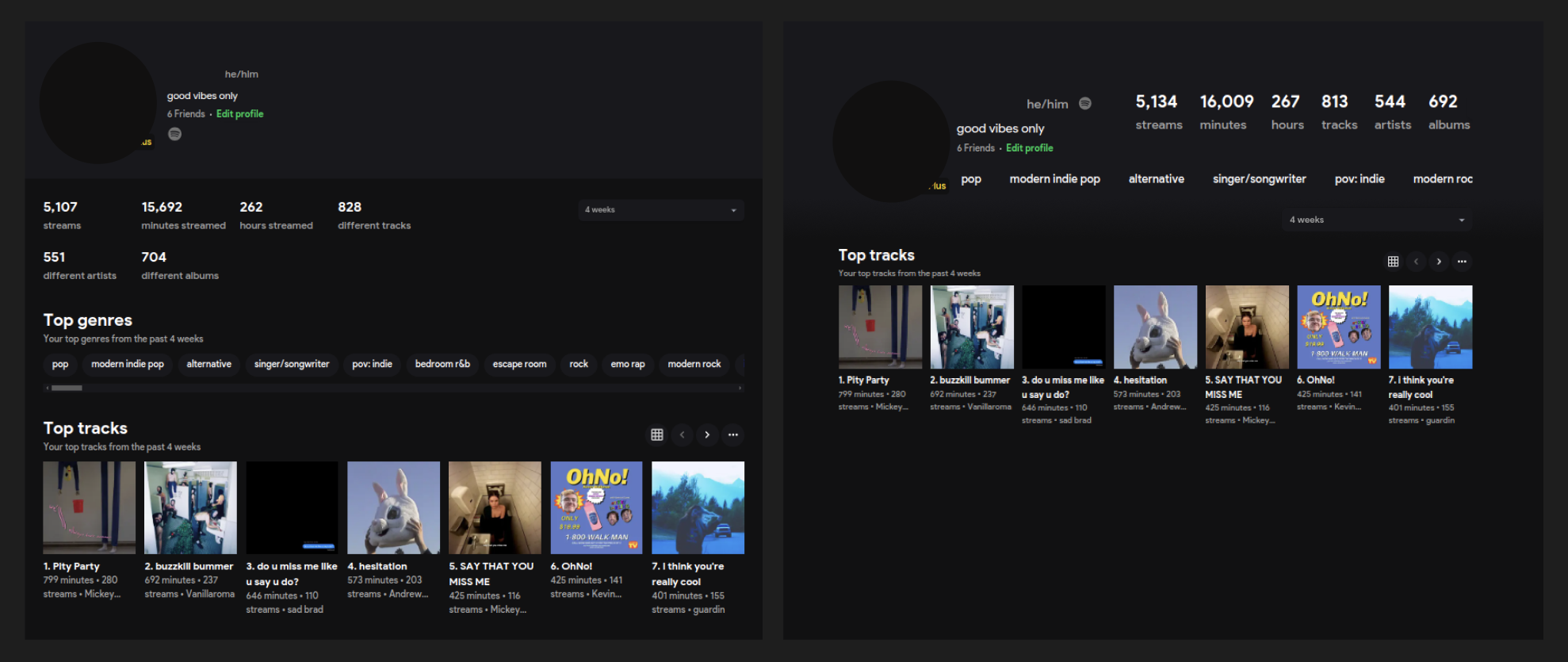The image size is (1568, 662).
Task: Open more options menu in left Top tracks
Action: coord(733,434)
